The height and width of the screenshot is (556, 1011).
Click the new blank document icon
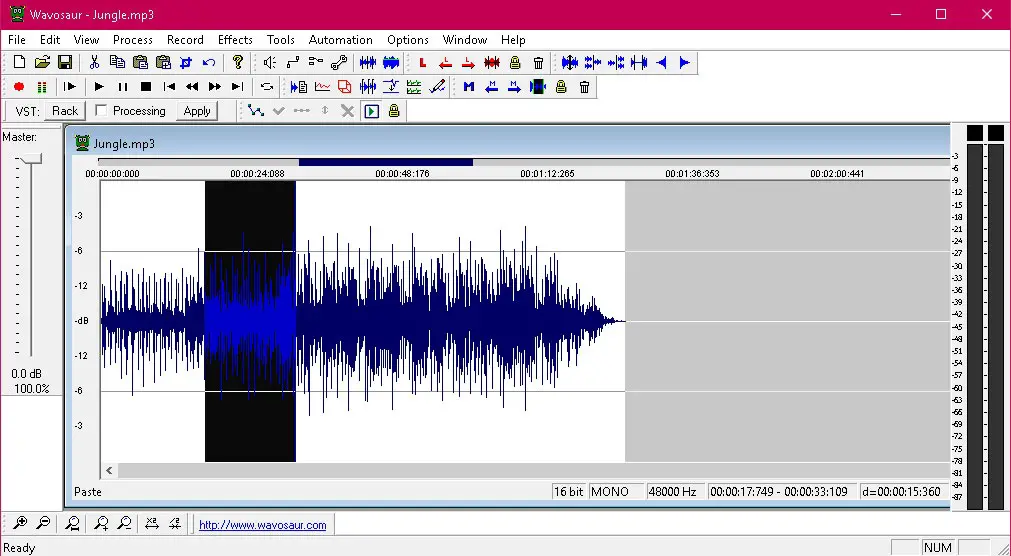tap(20, 63)
